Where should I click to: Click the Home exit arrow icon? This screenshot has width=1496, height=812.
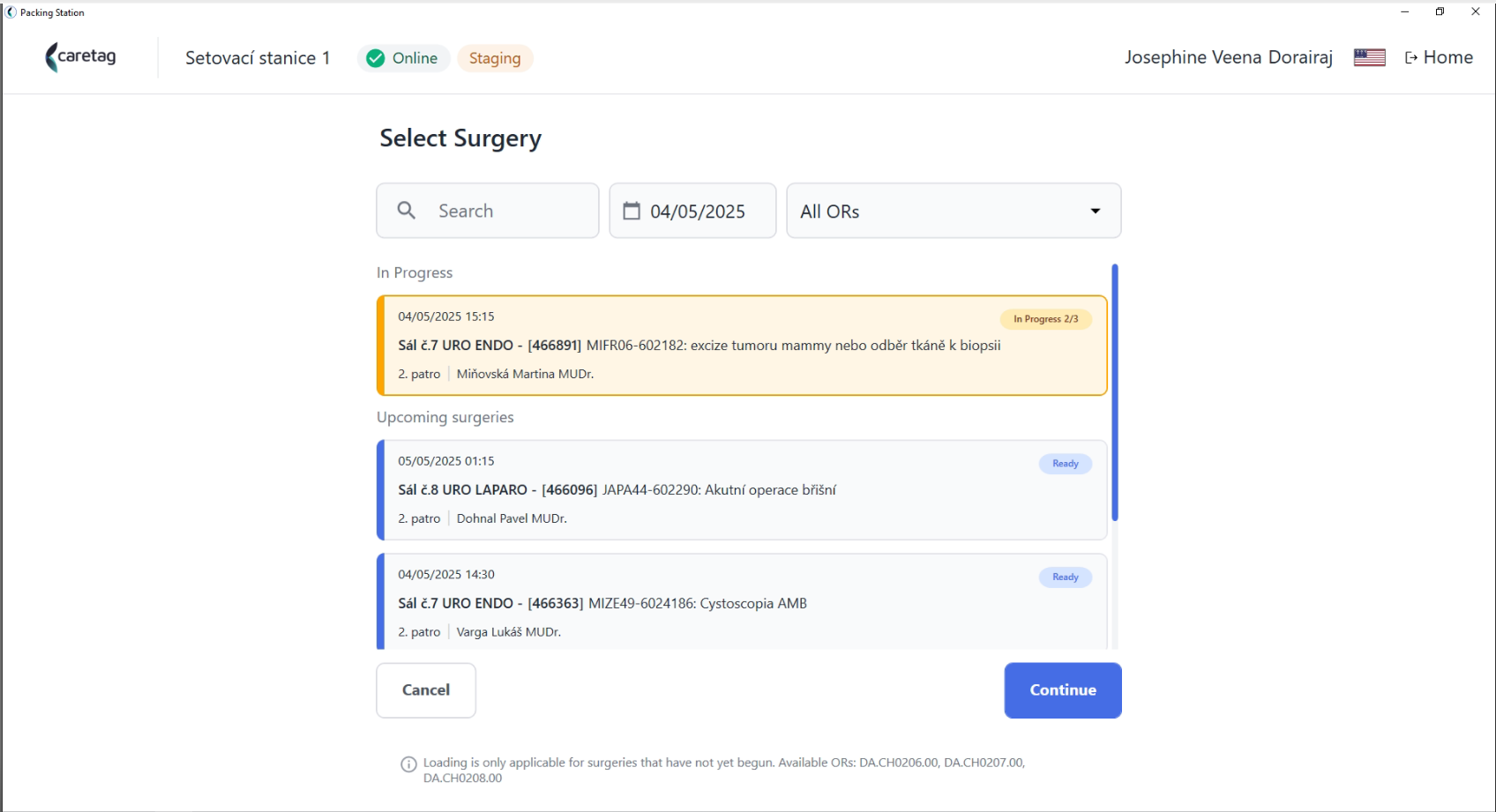point(1411,57)
